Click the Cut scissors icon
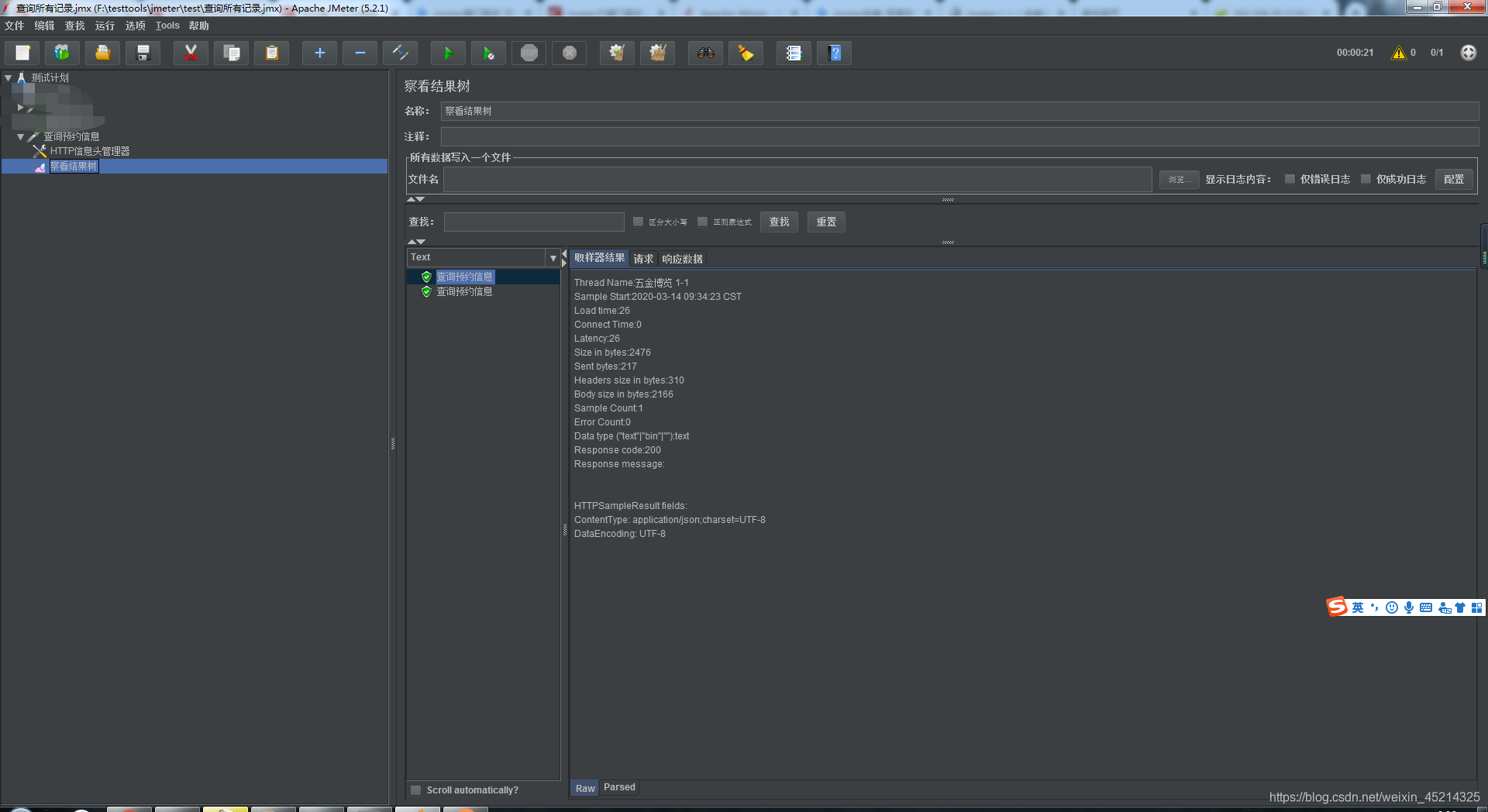Viewport: 1488px width, 812px height. pos(191,53)
